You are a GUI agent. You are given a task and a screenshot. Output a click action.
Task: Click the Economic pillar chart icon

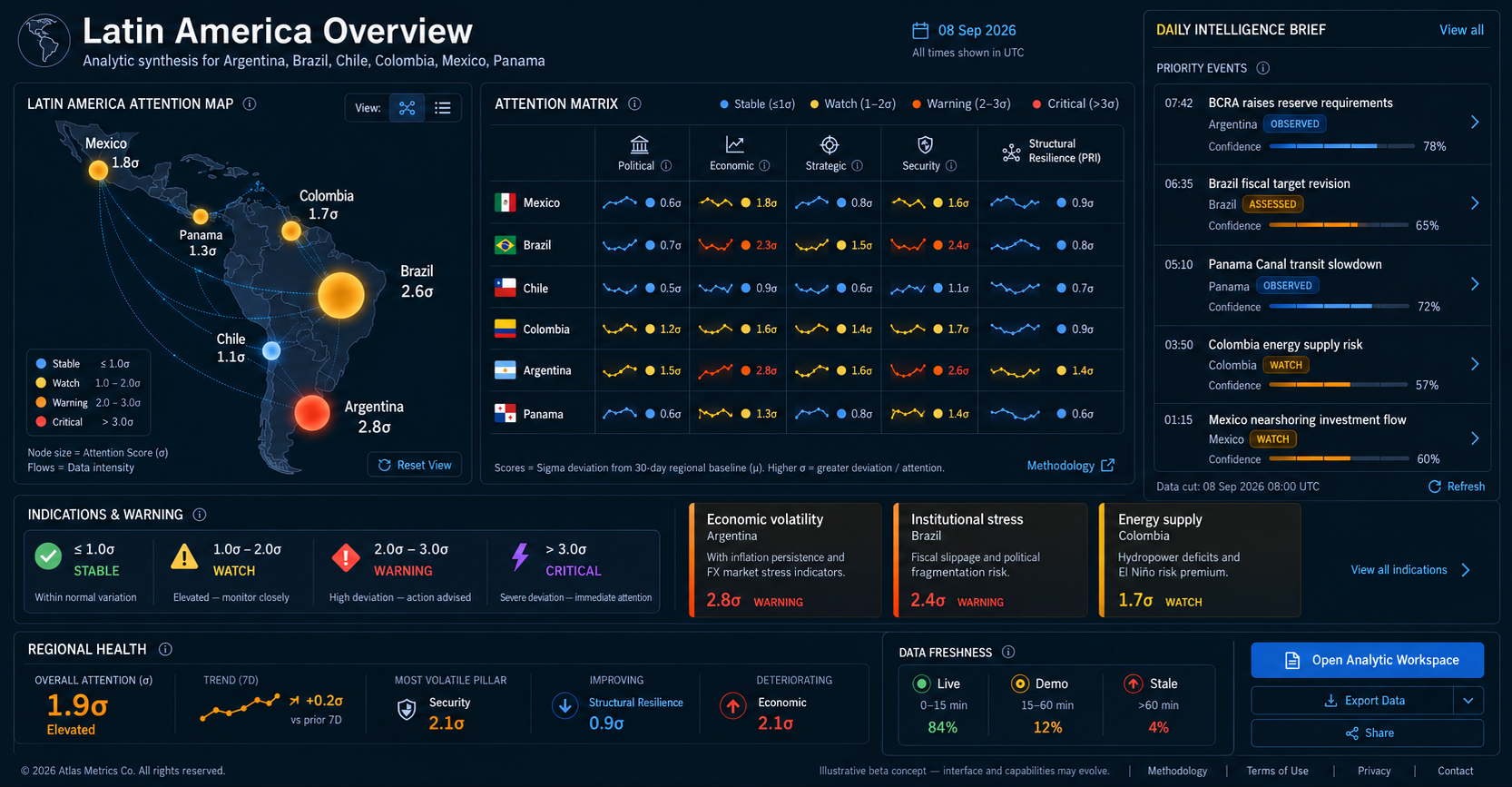[x=734, y=144]
